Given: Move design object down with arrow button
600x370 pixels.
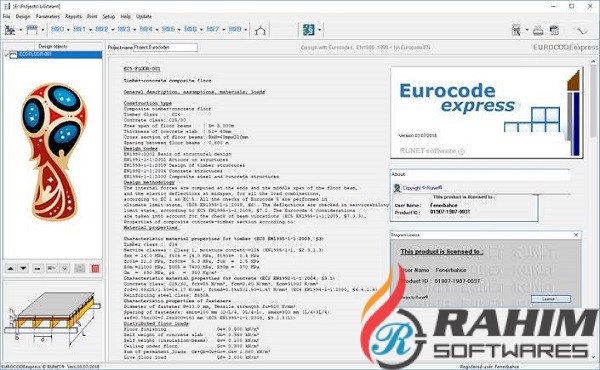Looking at the screenshot, I should click(x=23, y=269).
